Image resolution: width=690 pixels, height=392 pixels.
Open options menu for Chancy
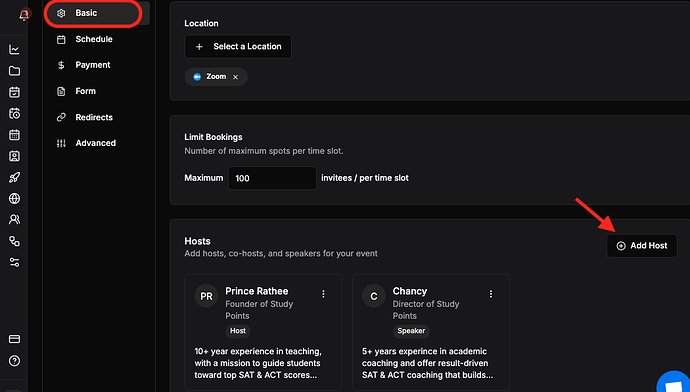[491, 294]
